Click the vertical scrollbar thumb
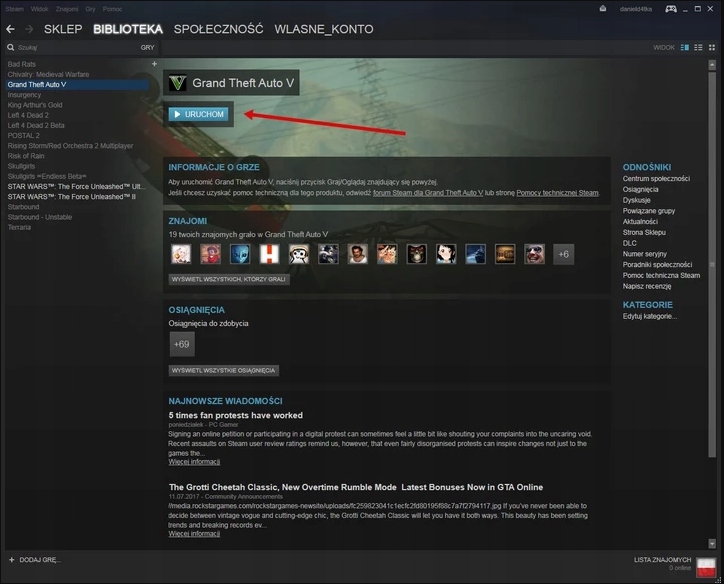The height and width of the screenshot is (584, 724). point(712,265)
